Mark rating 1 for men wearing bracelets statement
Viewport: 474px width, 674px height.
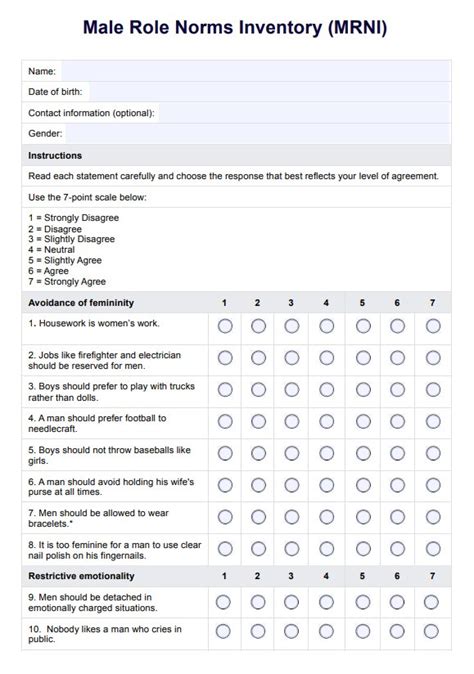(225, 517)
